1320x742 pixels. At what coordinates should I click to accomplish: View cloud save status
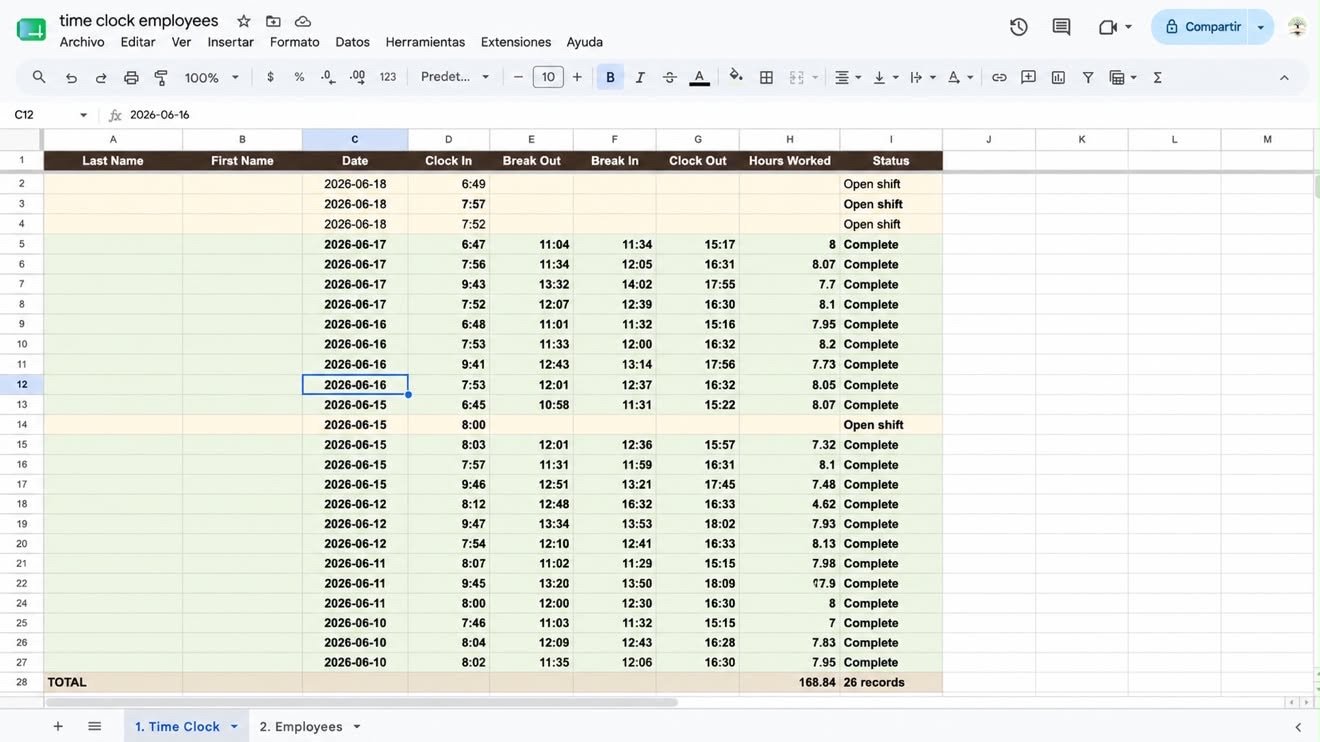point(303,21)
